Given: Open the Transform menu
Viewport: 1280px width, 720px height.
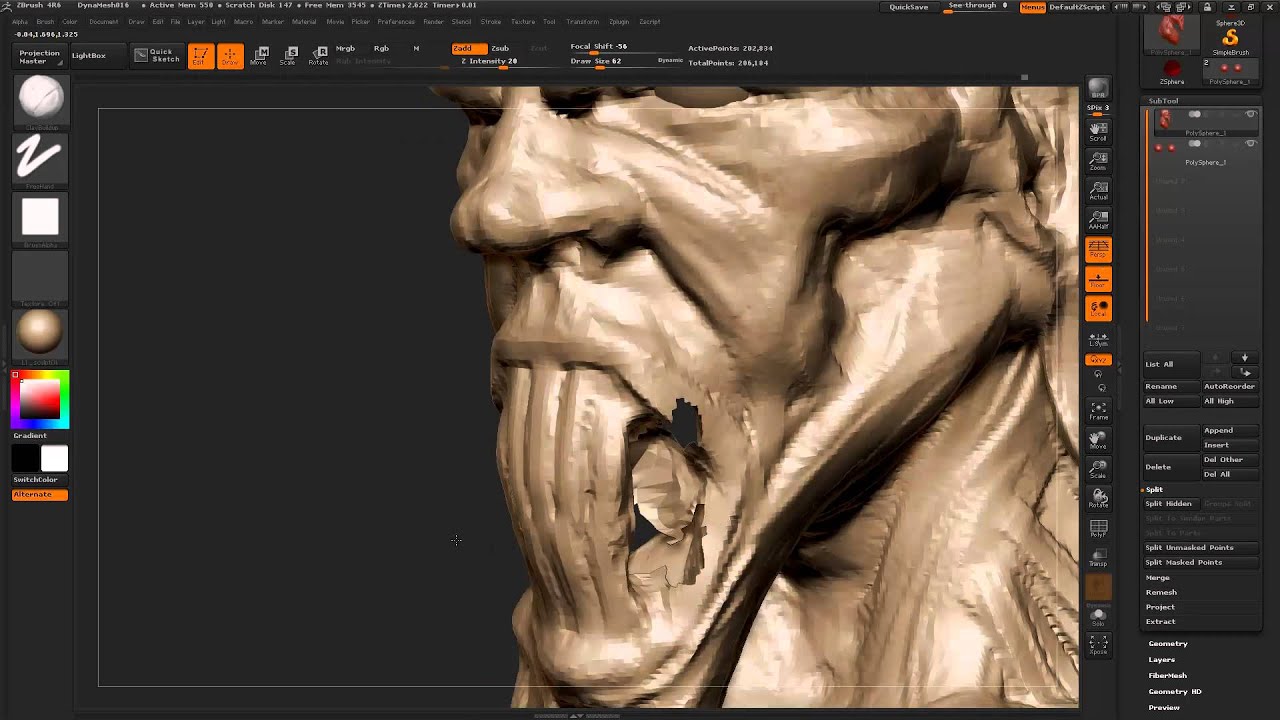Looking at the screenshot, I should tap(582, 21).
